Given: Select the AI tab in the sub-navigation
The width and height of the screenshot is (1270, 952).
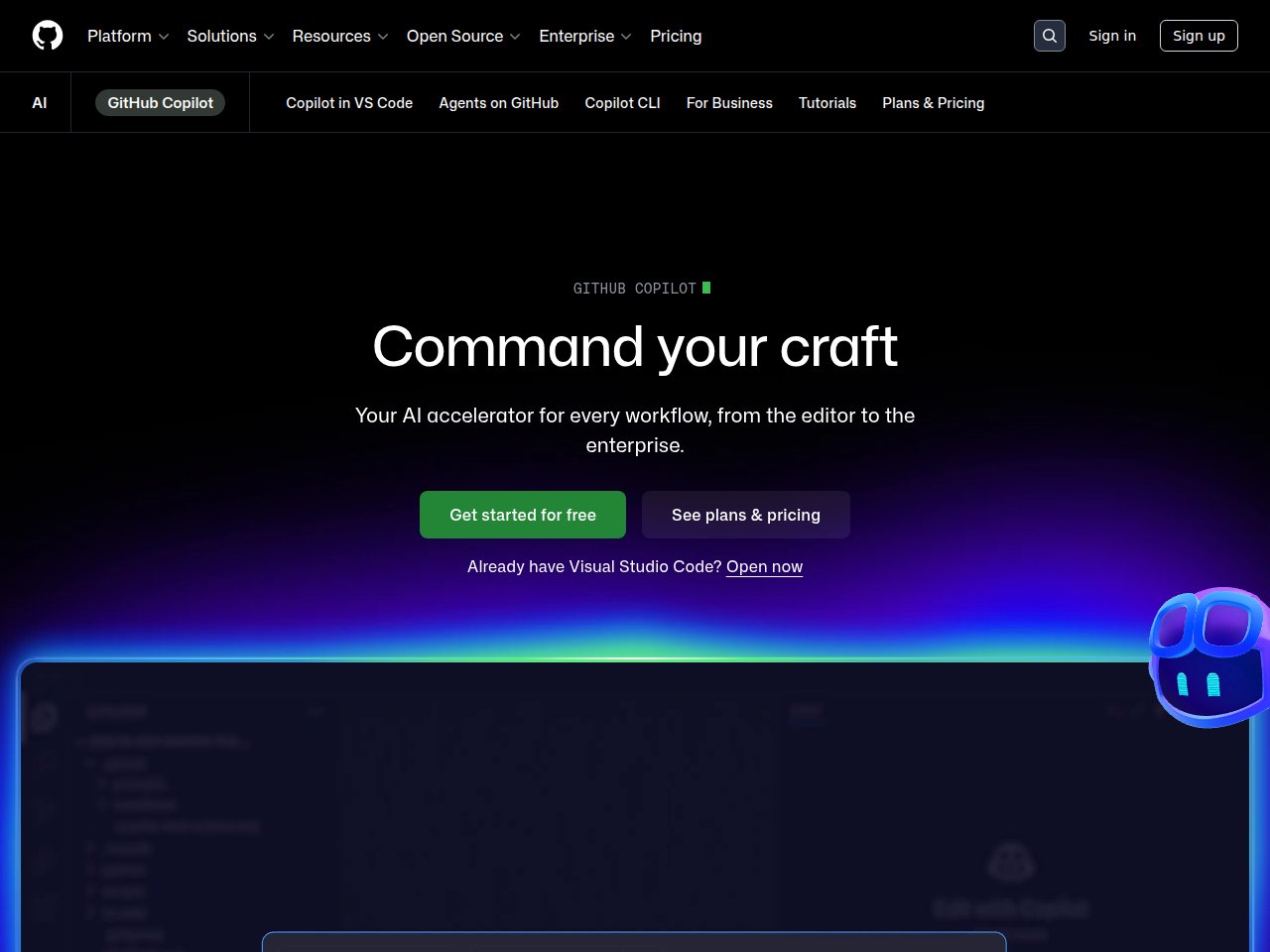Looking at the screenshot, I should tap(40, 102).
